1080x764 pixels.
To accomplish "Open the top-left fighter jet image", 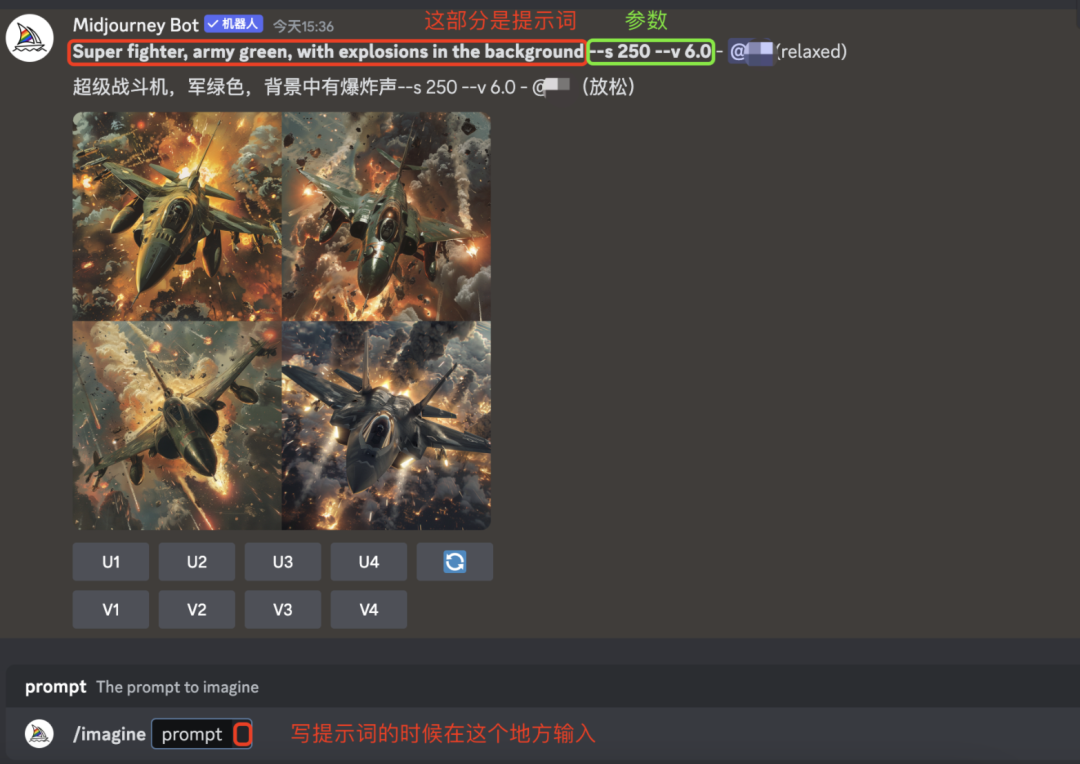I will (x=176, y=216).
